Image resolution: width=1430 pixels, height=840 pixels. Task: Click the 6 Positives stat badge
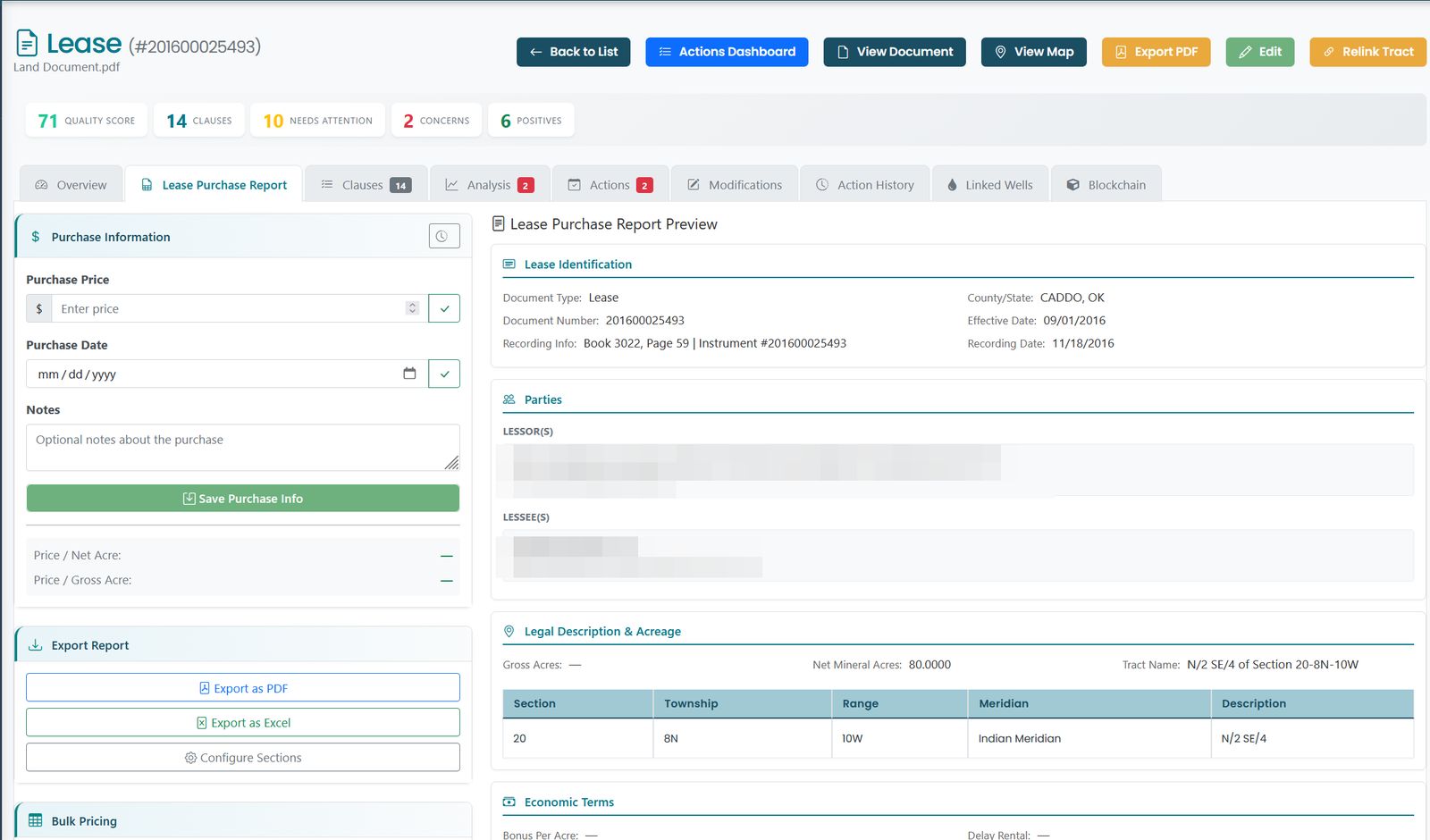point(531,120)
